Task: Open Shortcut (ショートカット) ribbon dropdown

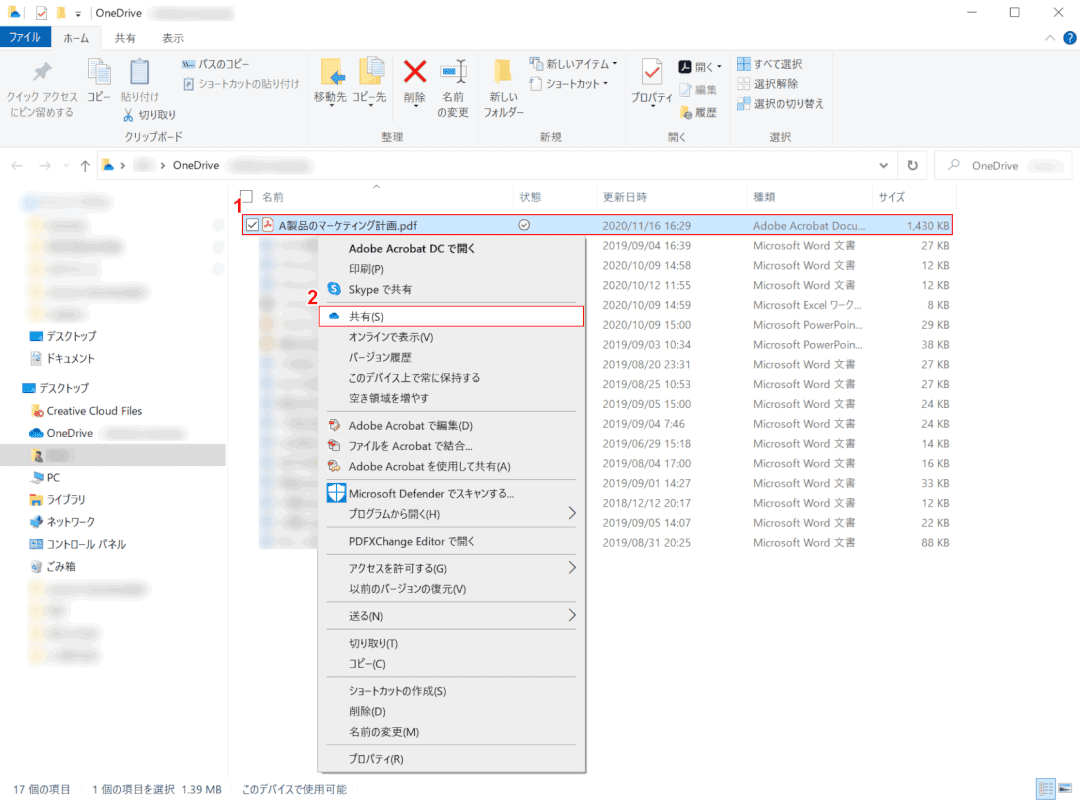Action: tap(569, 84)
